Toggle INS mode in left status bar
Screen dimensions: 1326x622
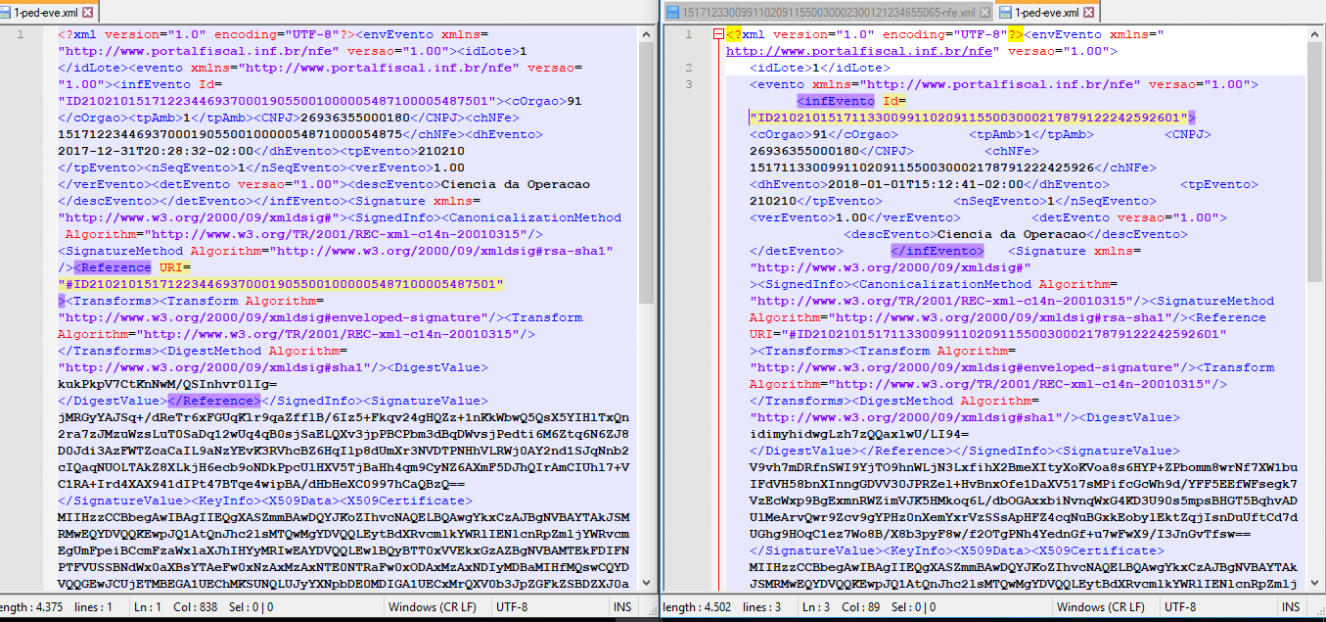[x=622, y=607]
